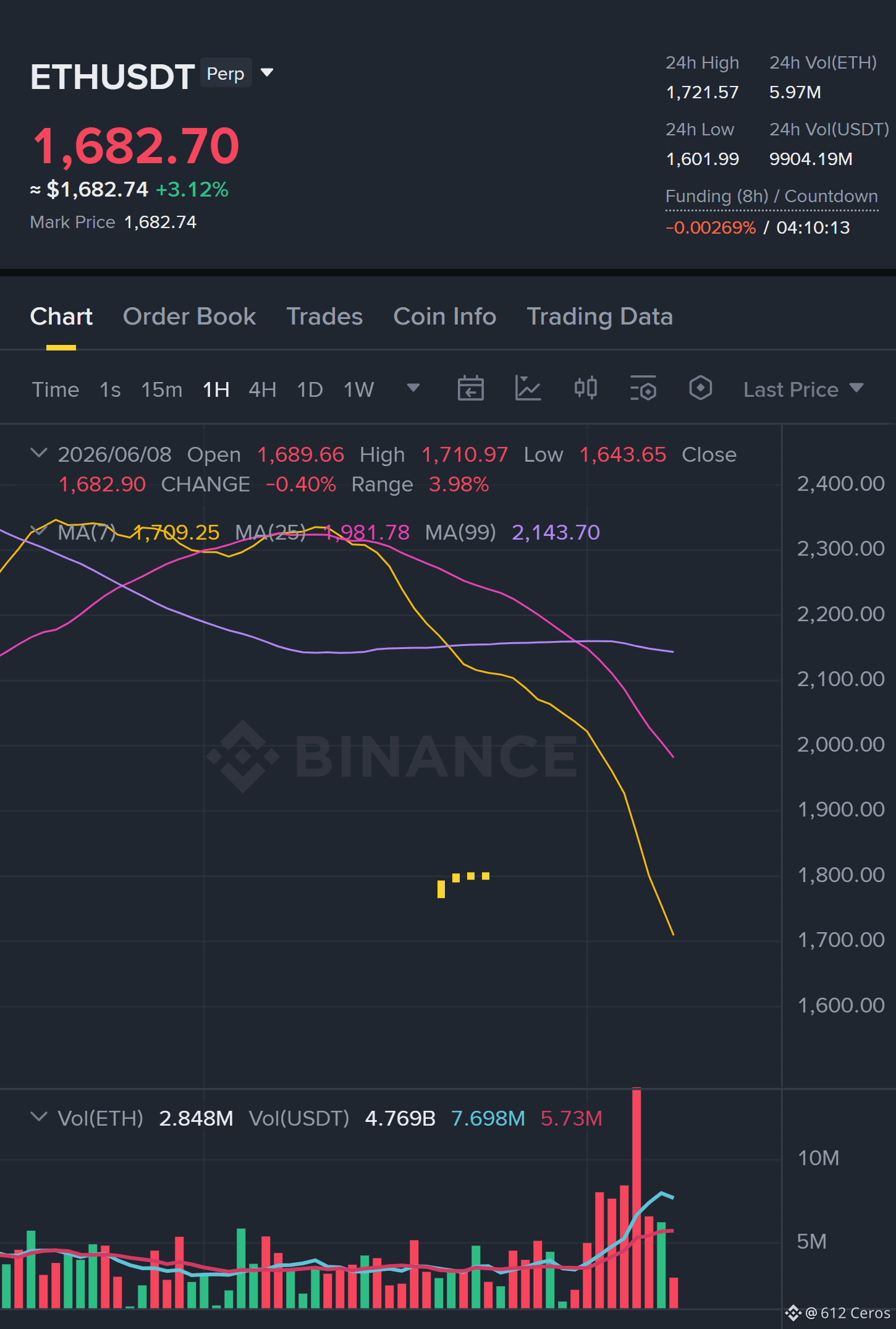Collapse the OHLC candle info chevron
Screen dimensions: 896x1329
[x=38, y=453]
